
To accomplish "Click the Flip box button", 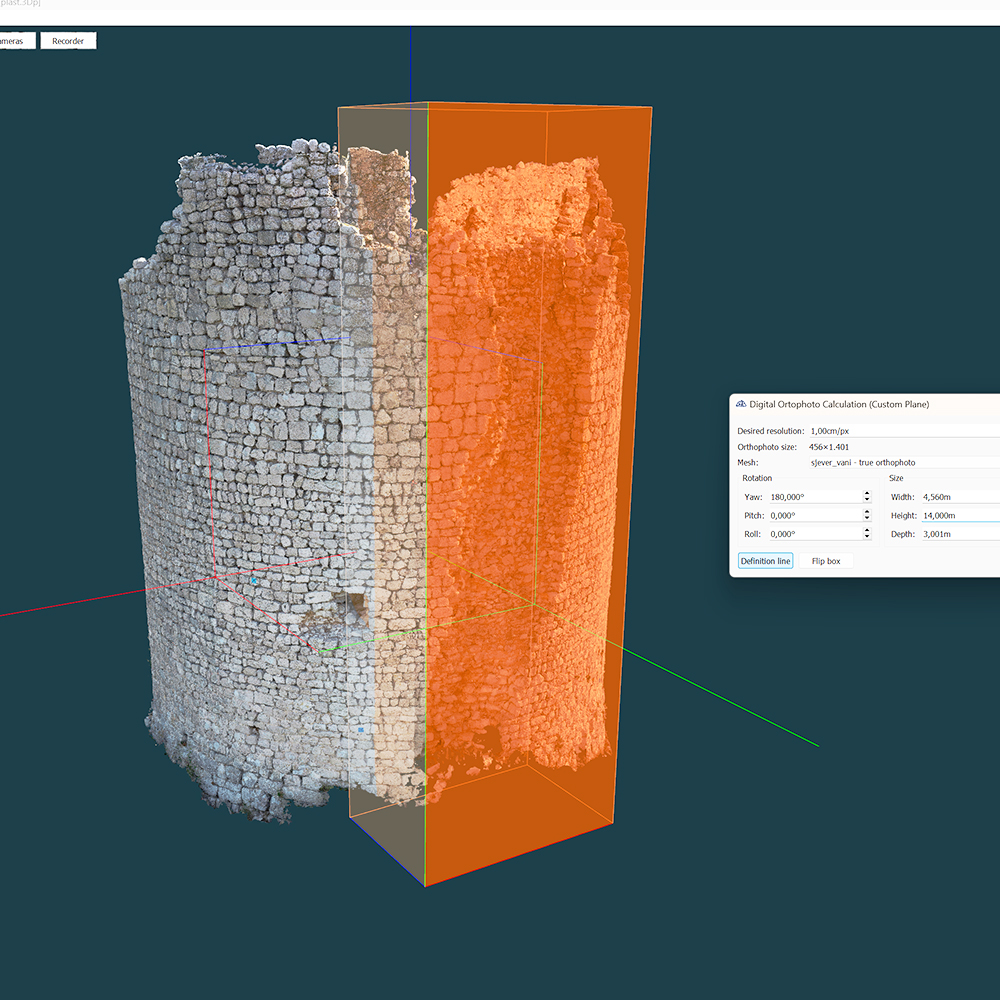I will 826,561.
